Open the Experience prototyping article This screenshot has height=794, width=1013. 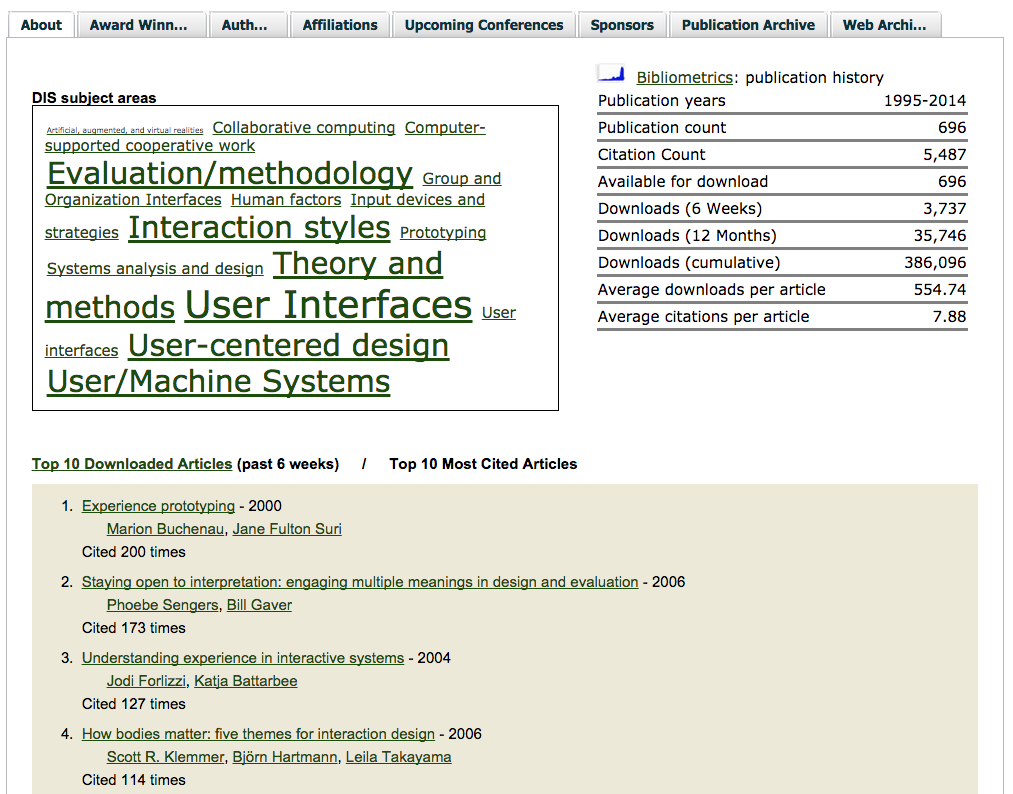click(157, 505)
